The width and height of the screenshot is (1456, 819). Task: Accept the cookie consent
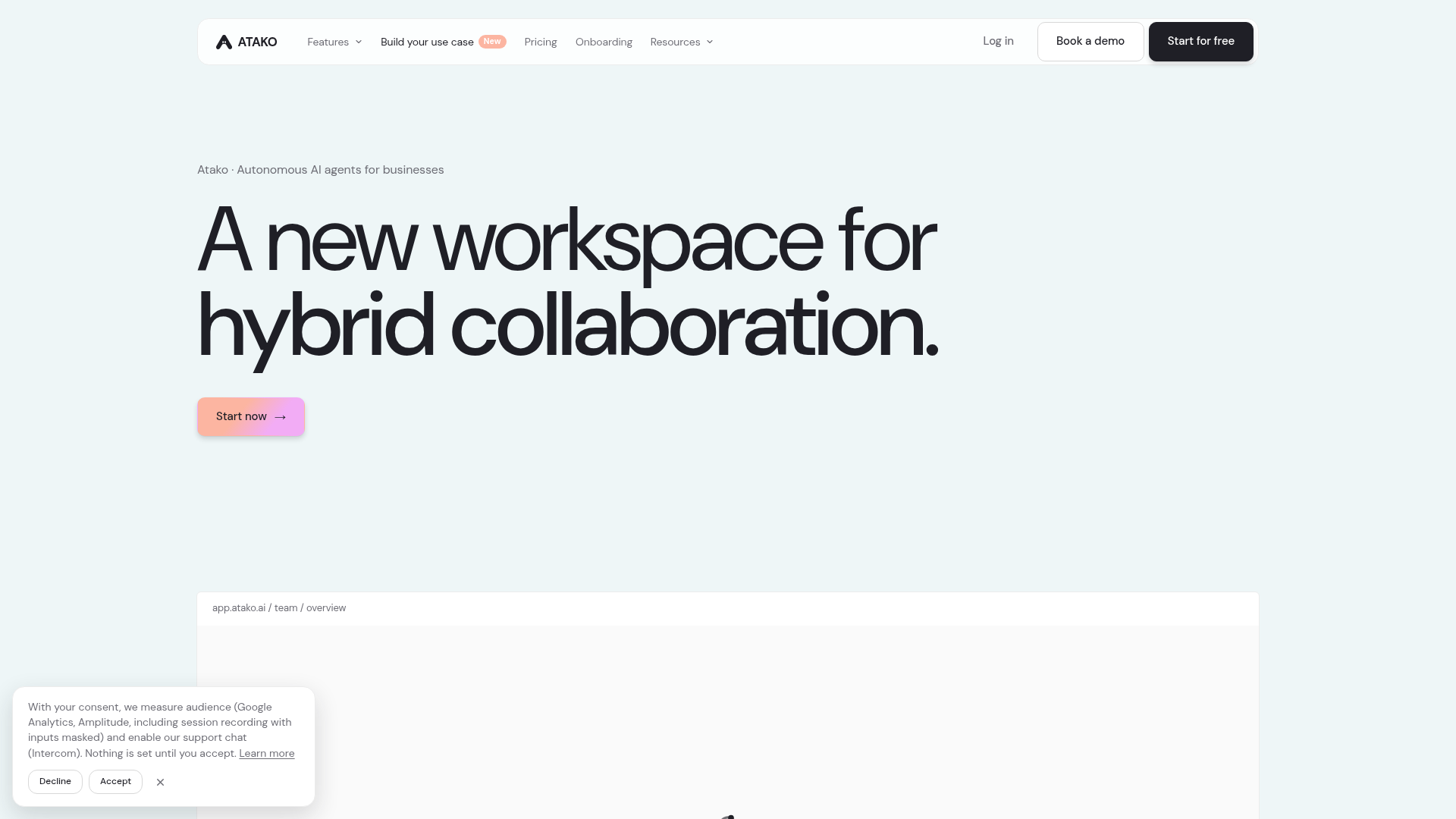click(115, 782)
